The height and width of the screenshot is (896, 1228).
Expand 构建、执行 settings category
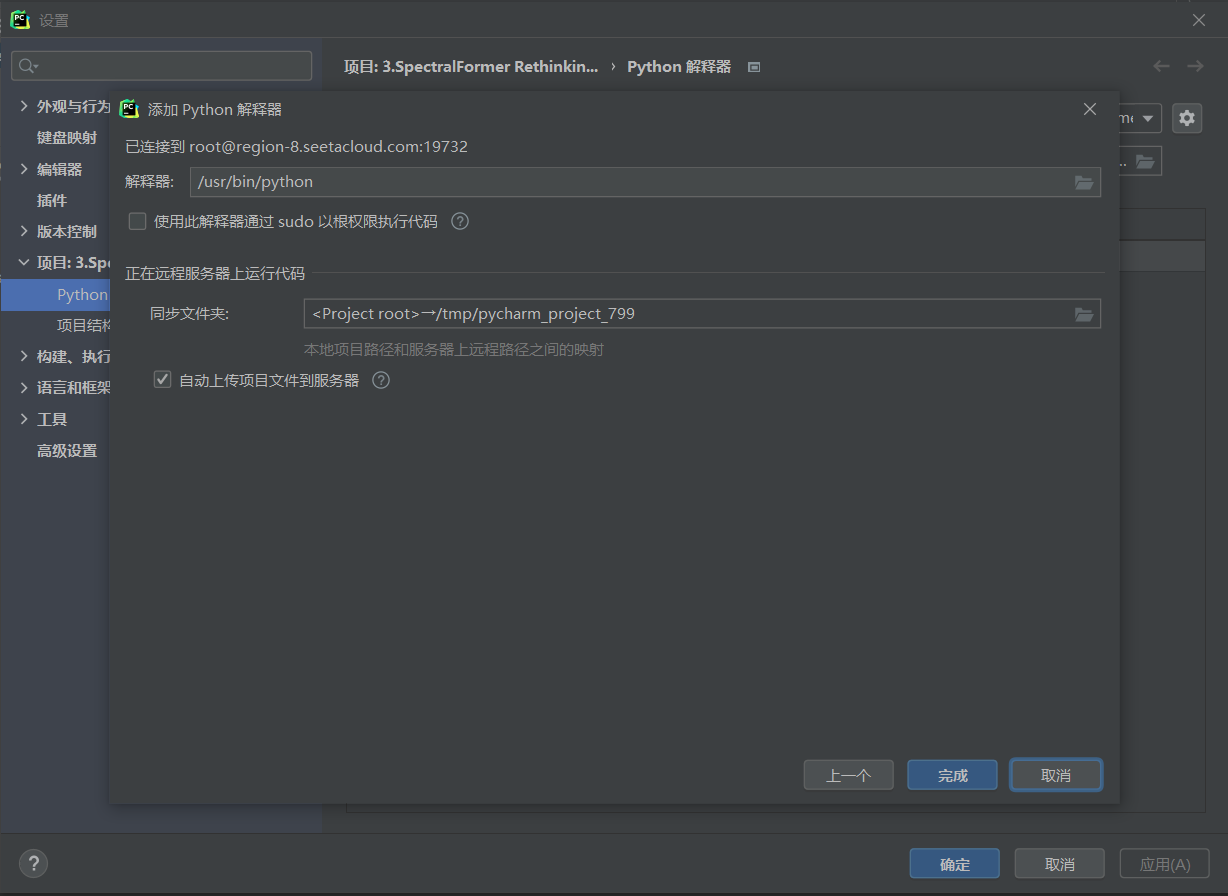pyautogui.click(x=25, y=356)
